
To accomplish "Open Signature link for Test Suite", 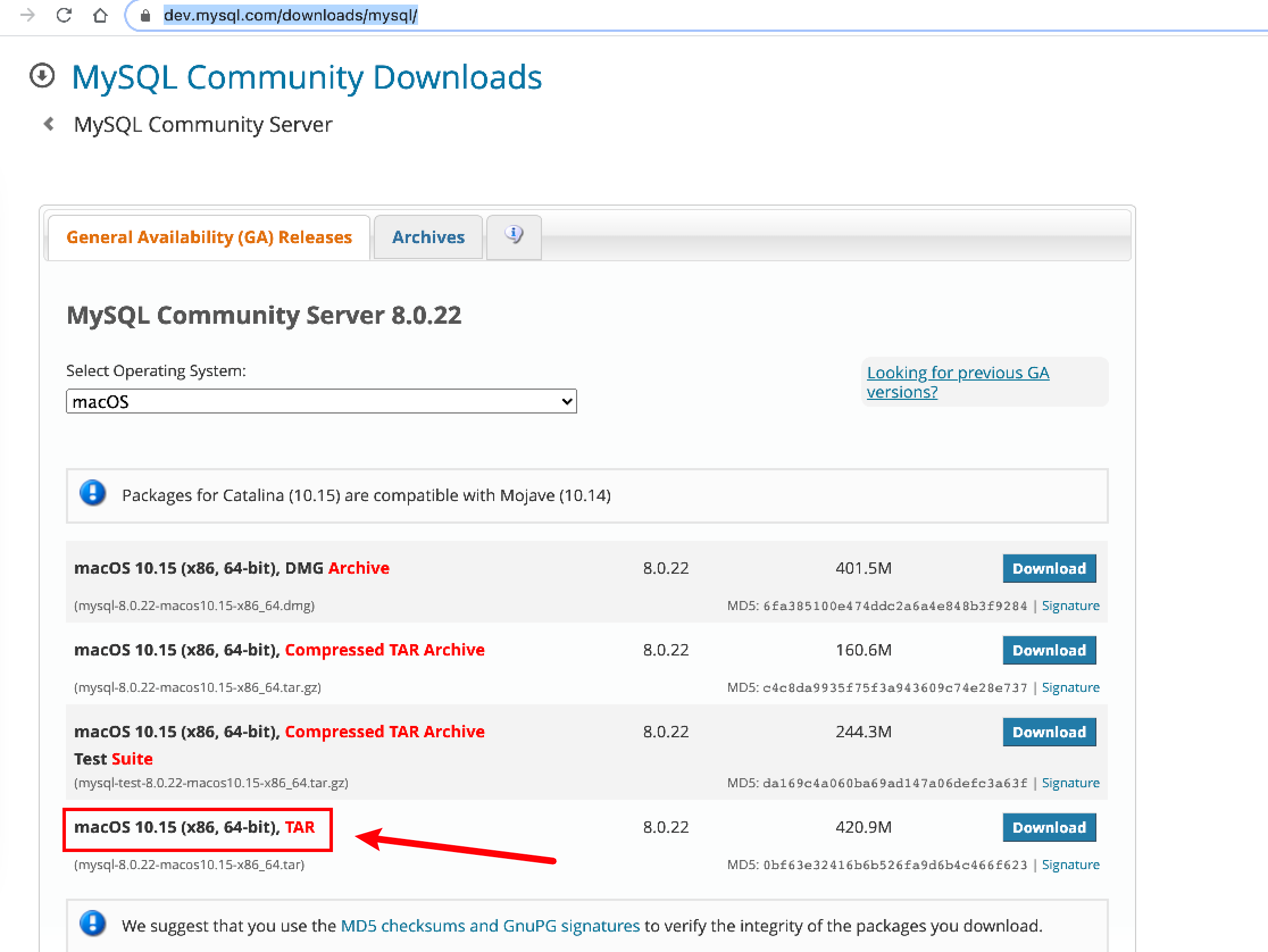I will click(1070, 783).
